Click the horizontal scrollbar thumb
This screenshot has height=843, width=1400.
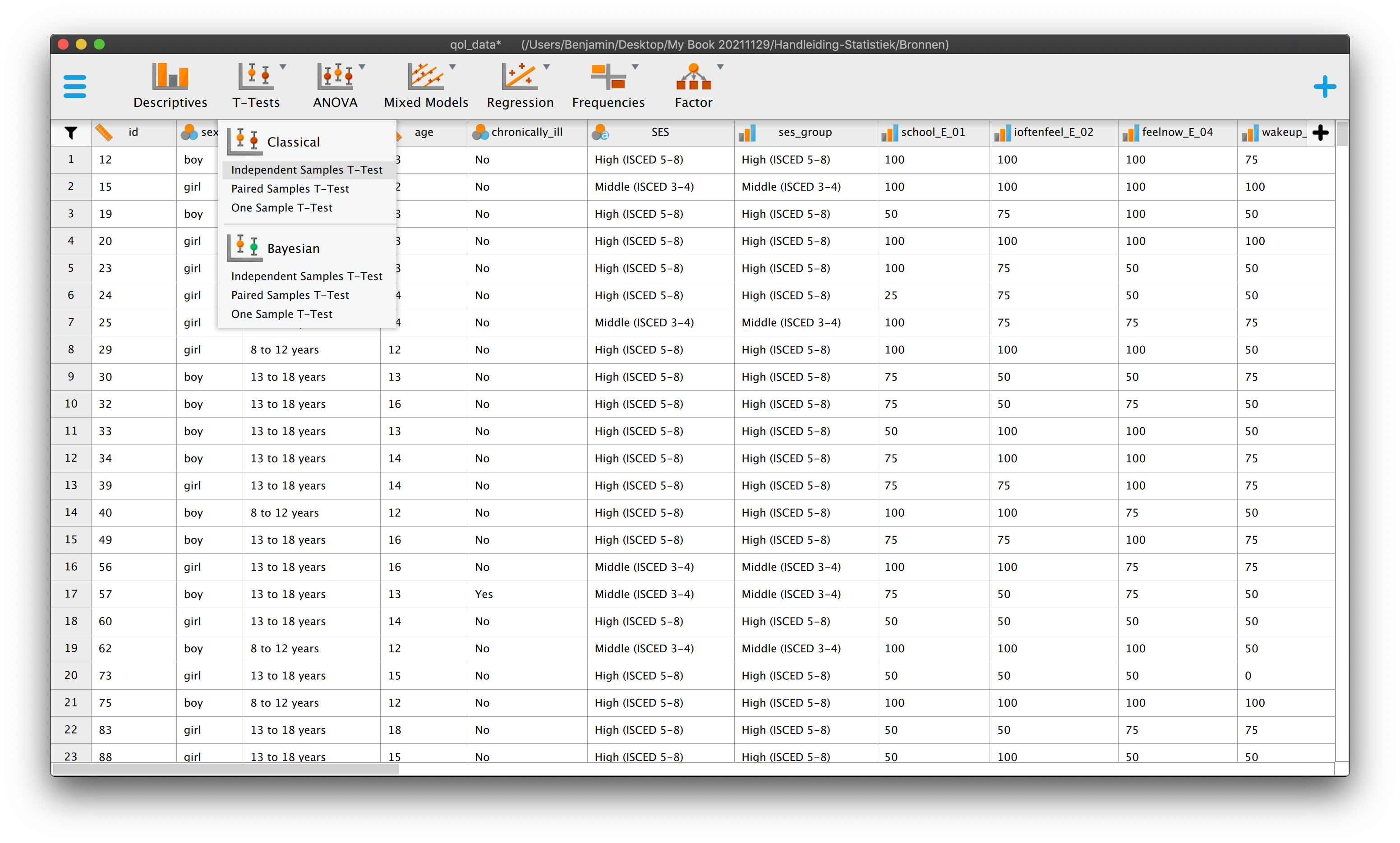[x=226, y=769]
